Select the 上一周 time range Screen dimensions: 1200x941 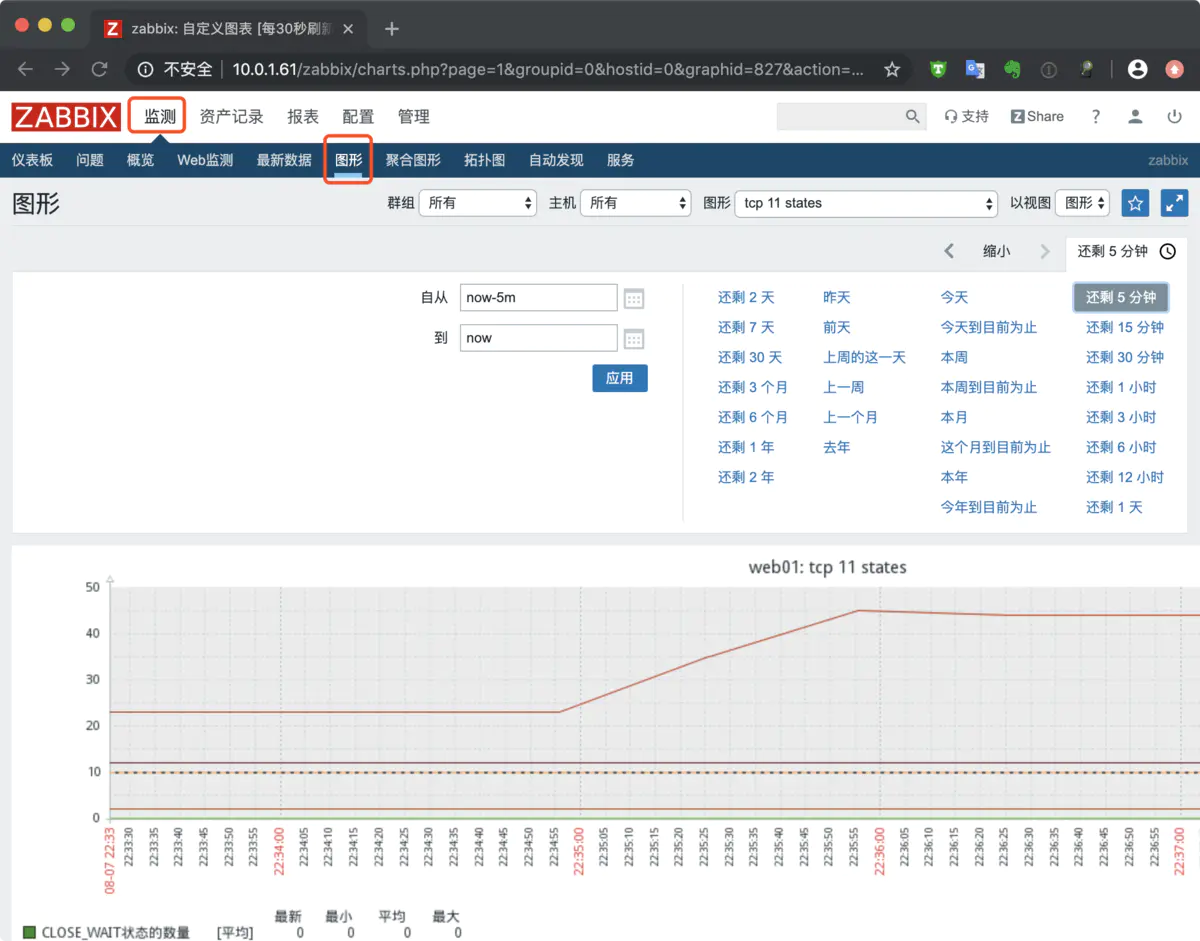coord(844,387)
